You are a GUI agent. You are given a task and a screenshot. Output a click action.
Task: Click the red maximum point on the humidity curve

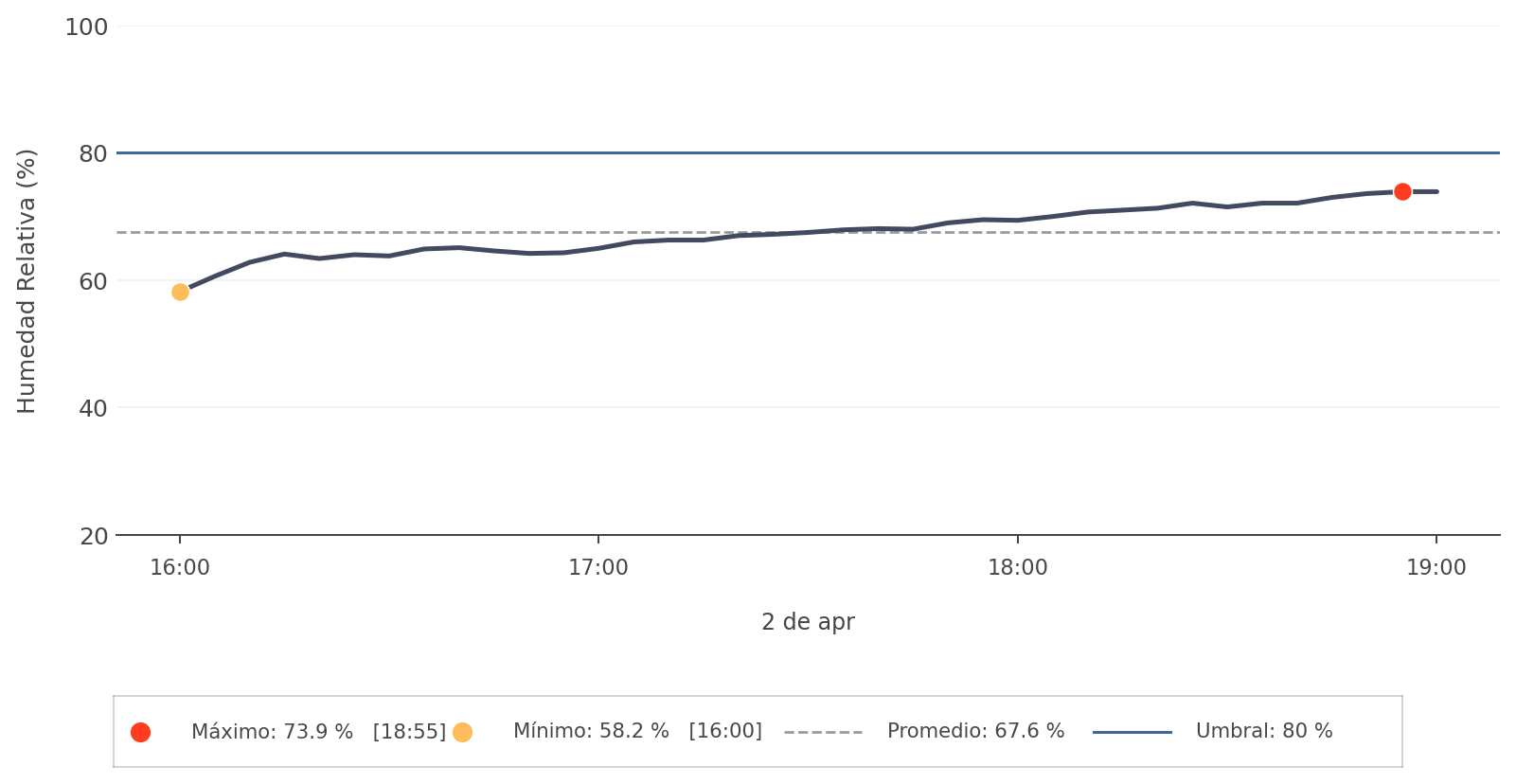(x=1402, y=191)
